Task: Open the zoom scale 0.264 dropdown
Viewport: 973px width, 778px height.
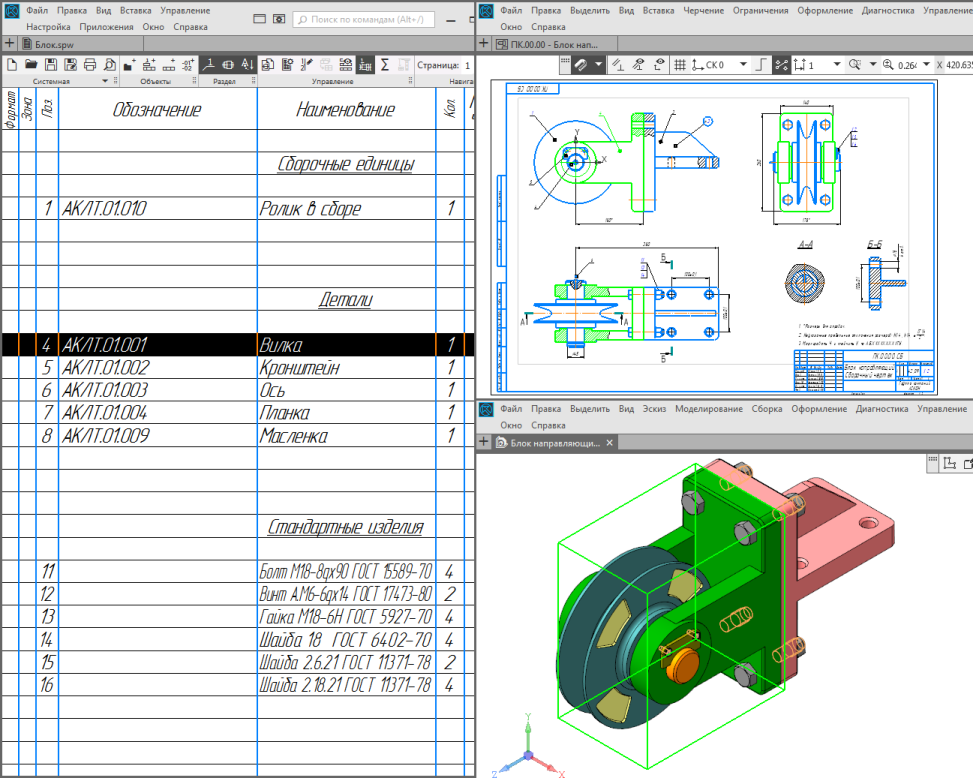Action: (927, 65)
